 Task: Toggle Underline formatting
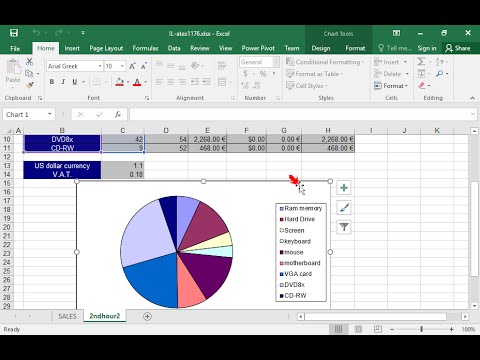[75, 82]
